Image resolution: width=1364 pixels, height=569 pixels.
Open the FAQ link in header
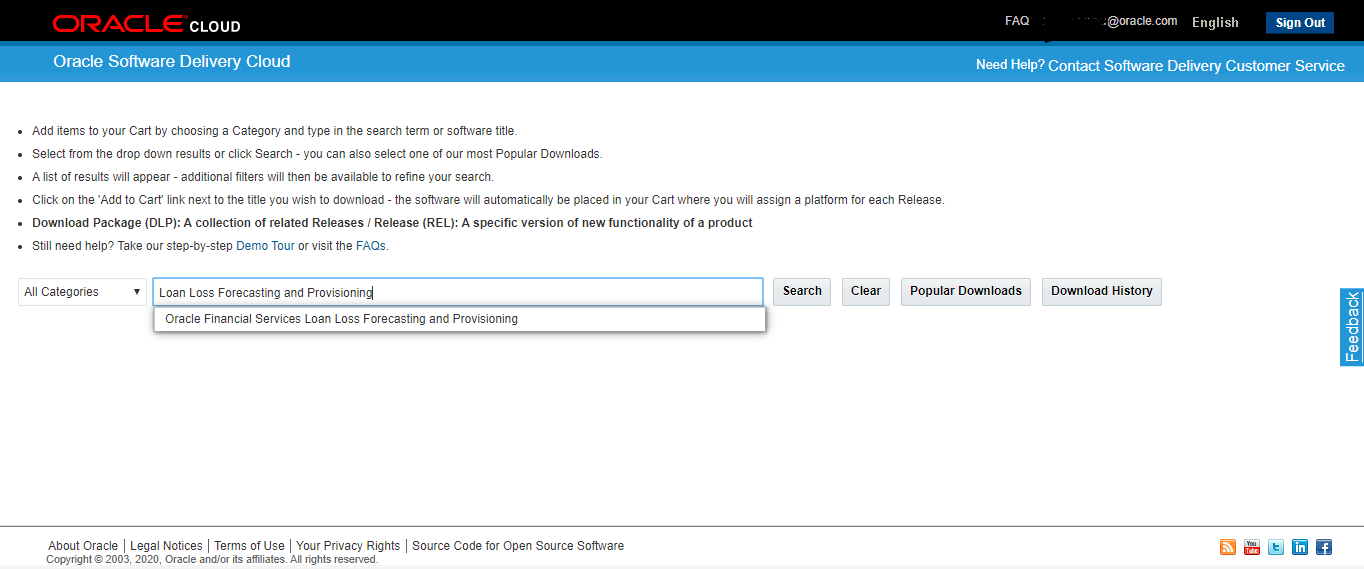1017,21
